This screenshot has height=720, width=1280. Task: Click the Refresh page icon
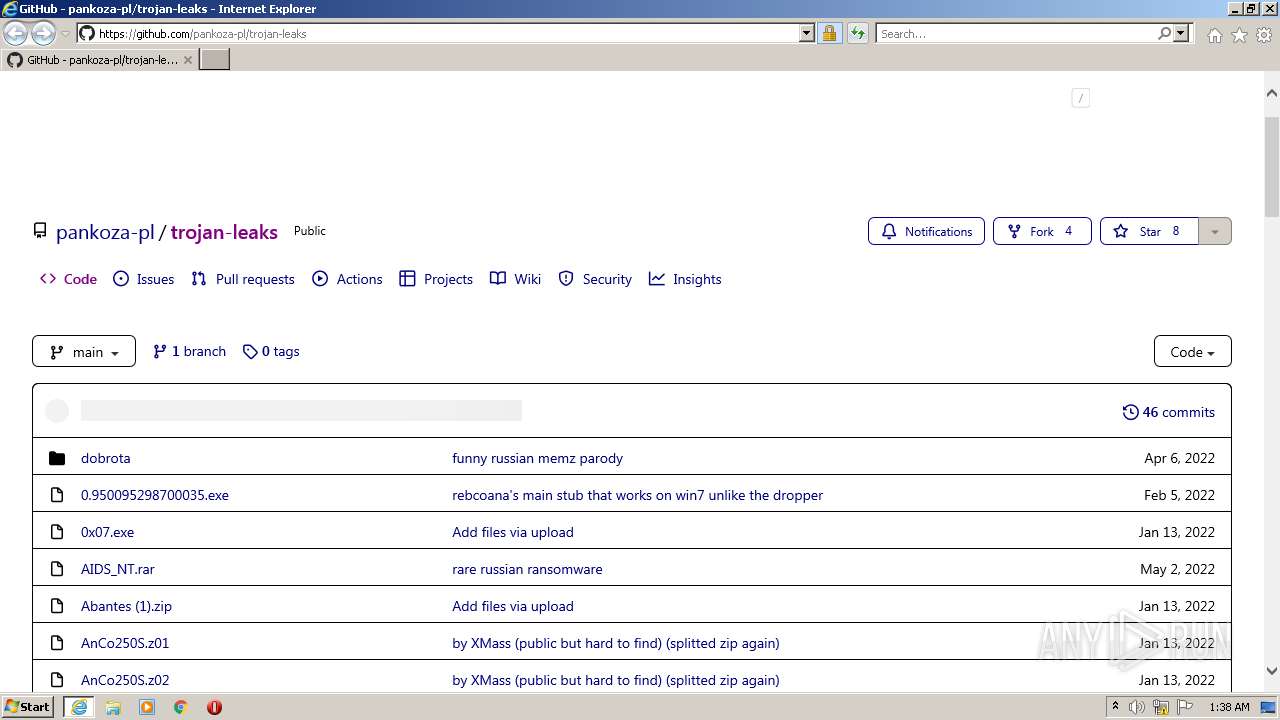click(857, 33)
